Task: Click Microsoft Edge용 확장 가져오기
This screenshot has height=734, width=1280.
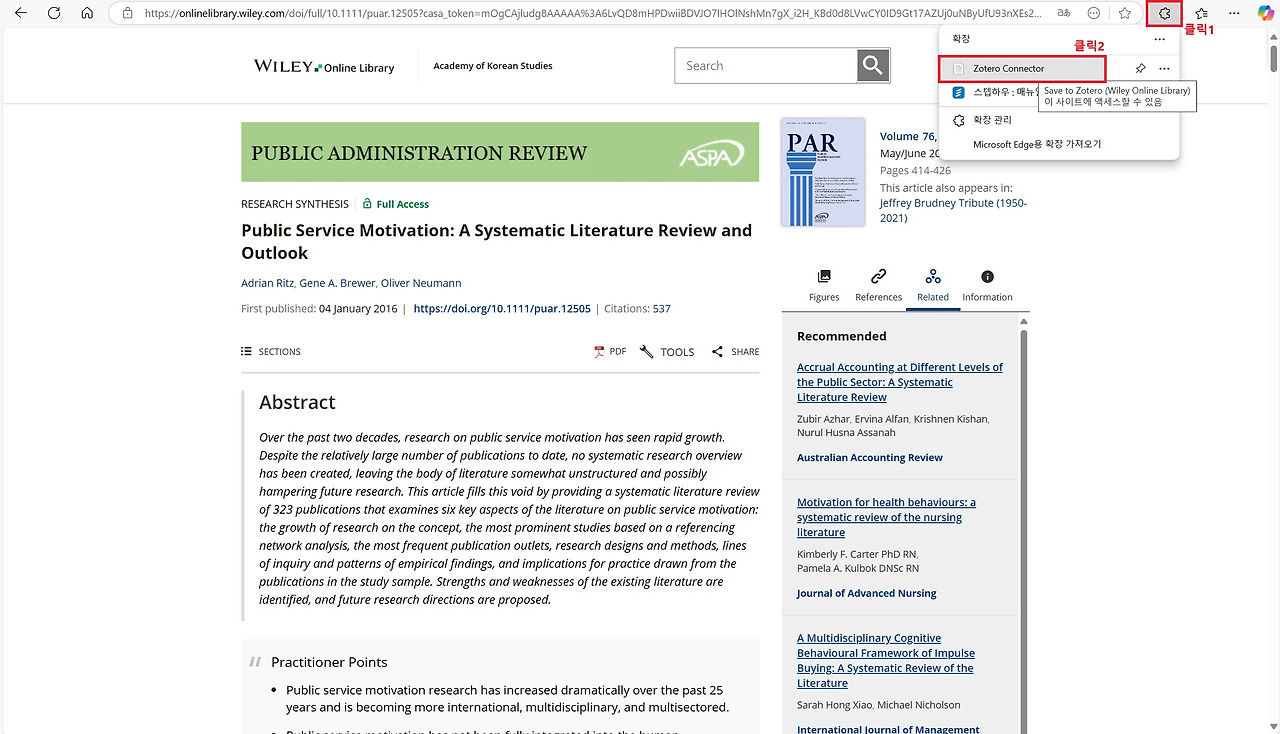Action: (1037, 144)
